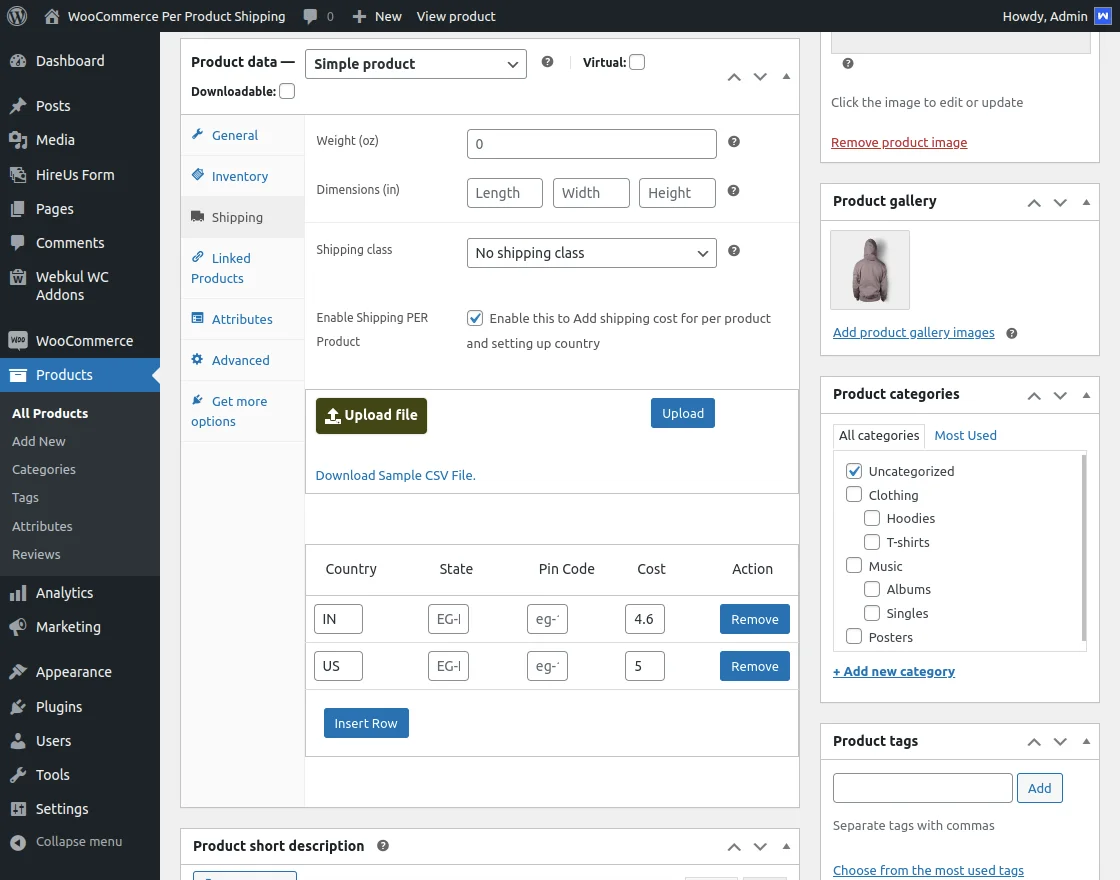
Task: Check the Clothing category checkbox
Action: (x=854, y=494)
